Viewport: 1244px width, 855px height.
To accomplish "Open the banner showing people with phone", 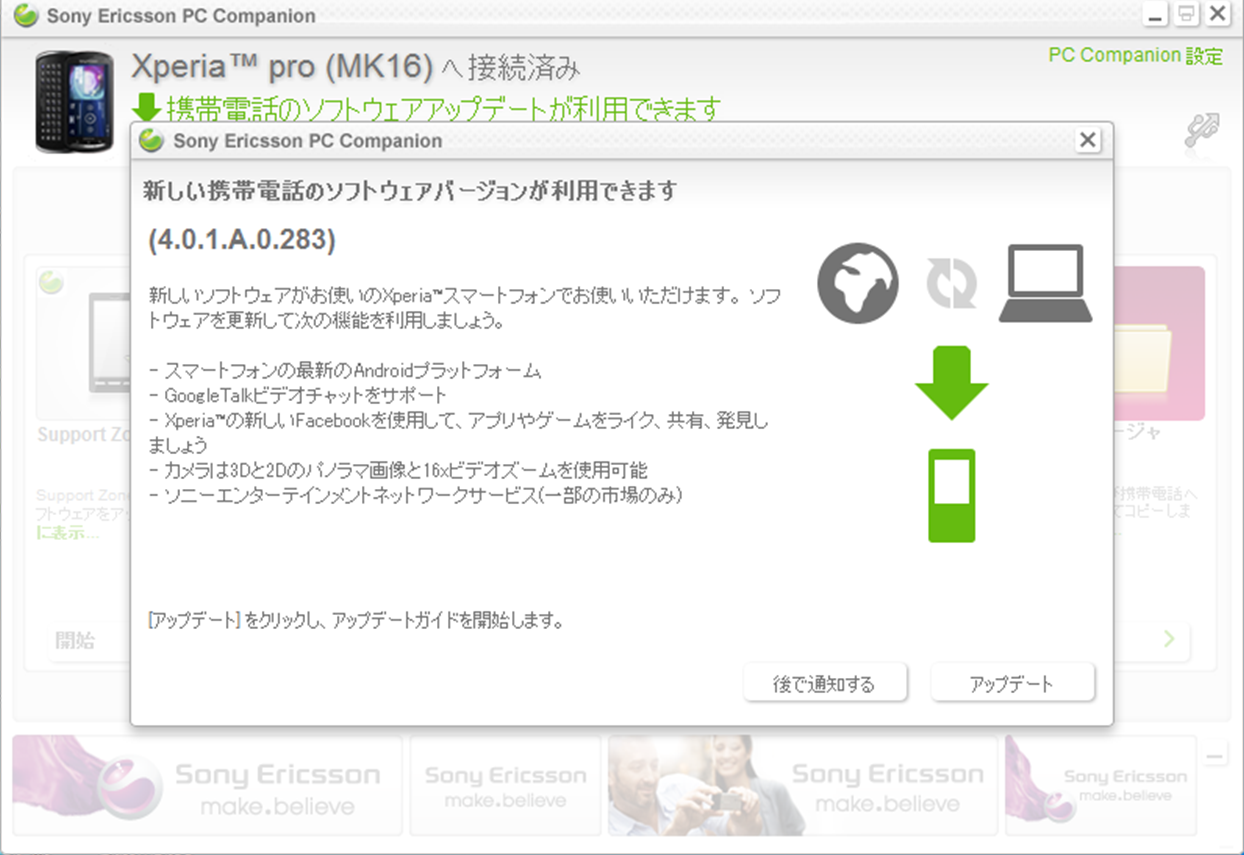I will [802, 786].
